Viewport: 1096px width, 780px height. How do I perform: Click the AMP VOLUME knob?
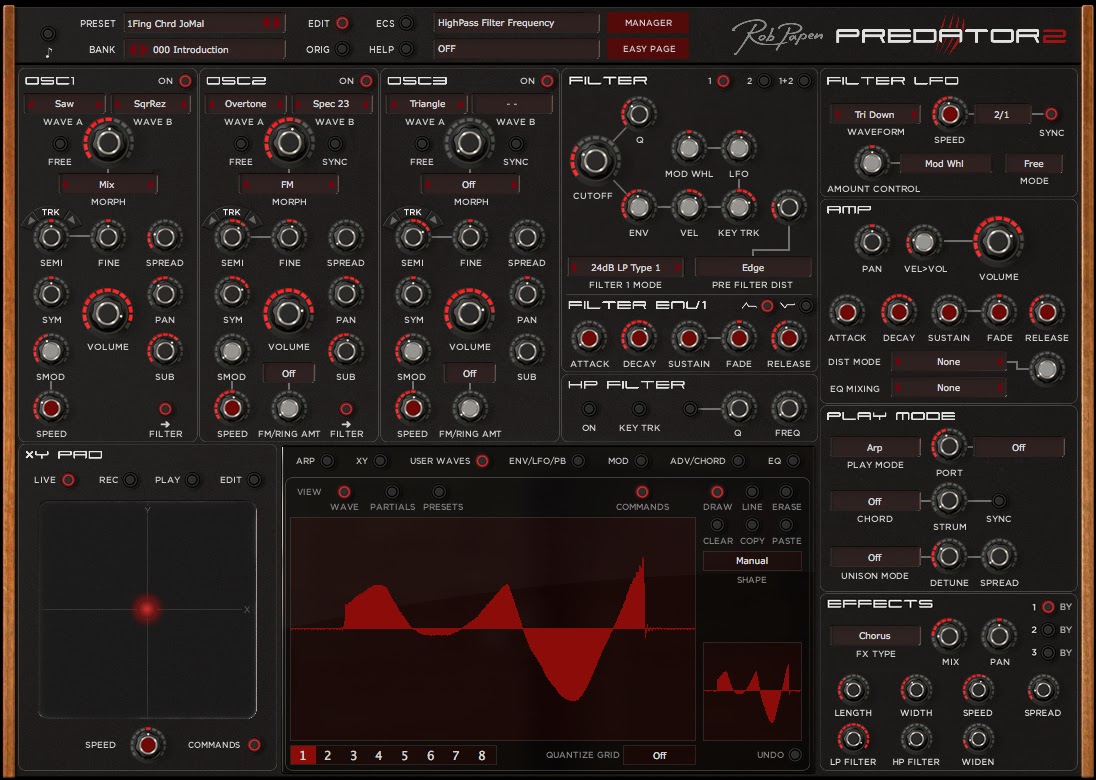(x=997, y=241)
